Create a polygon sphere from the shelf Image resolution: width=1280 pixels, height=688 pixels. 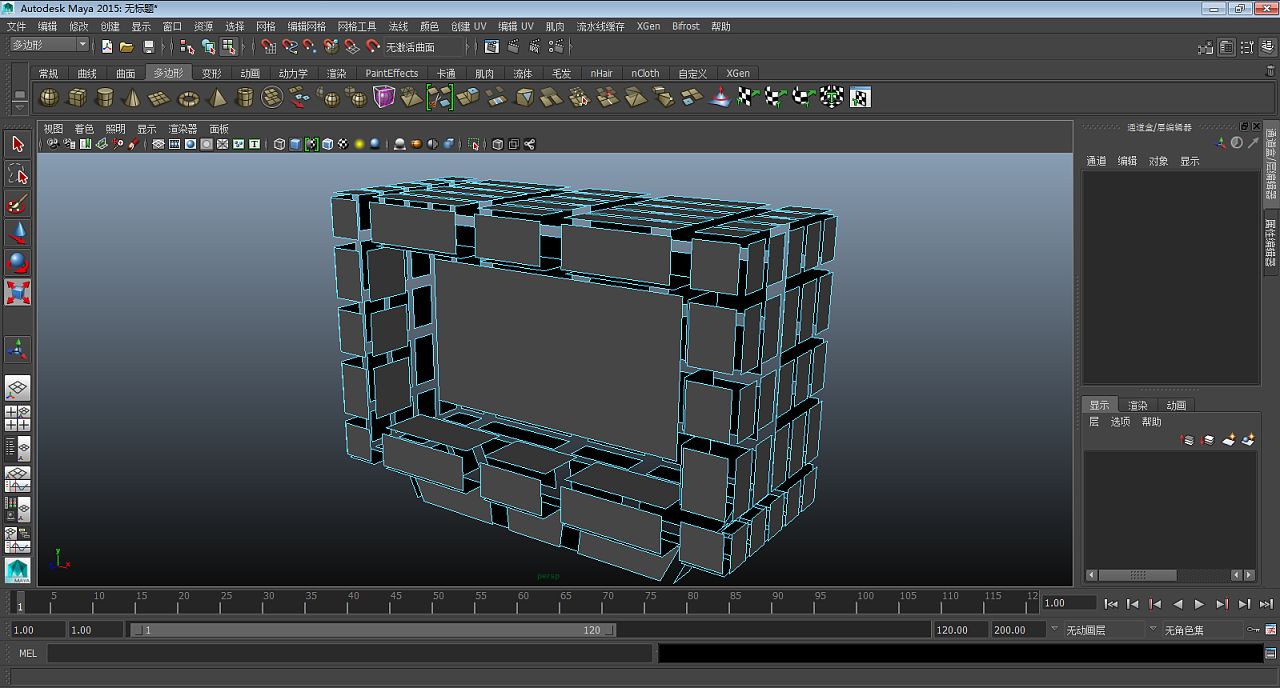49,97
